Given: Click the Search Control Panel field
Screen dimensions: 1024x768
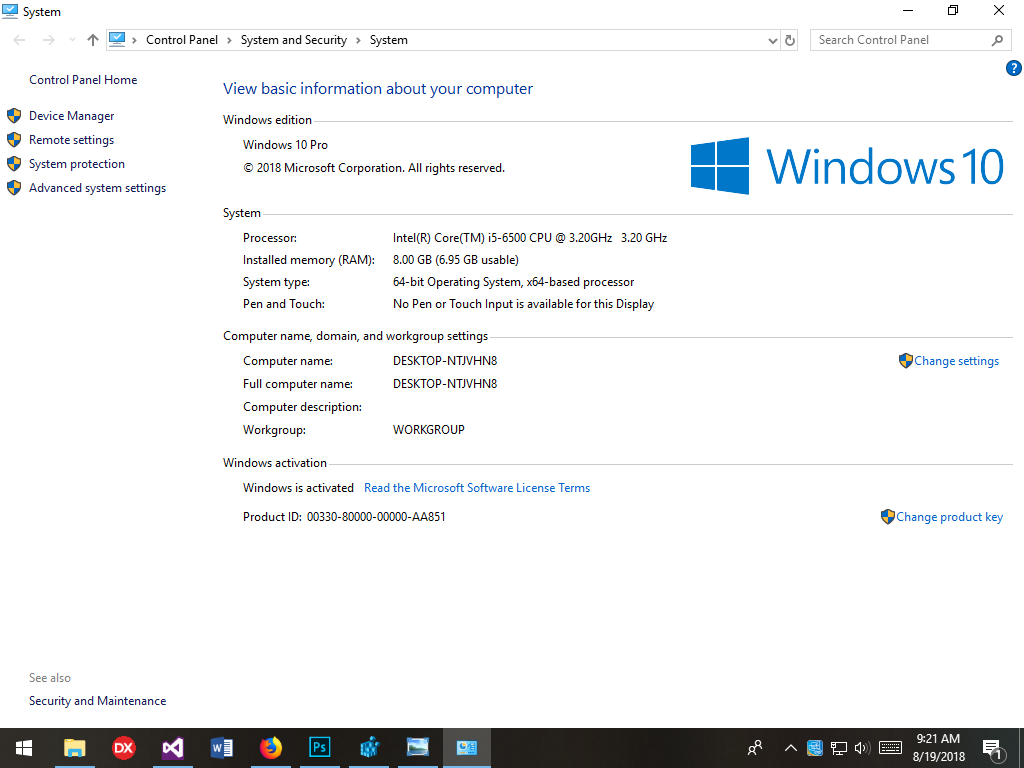Looking at the screenshot, I should (910, 40).
